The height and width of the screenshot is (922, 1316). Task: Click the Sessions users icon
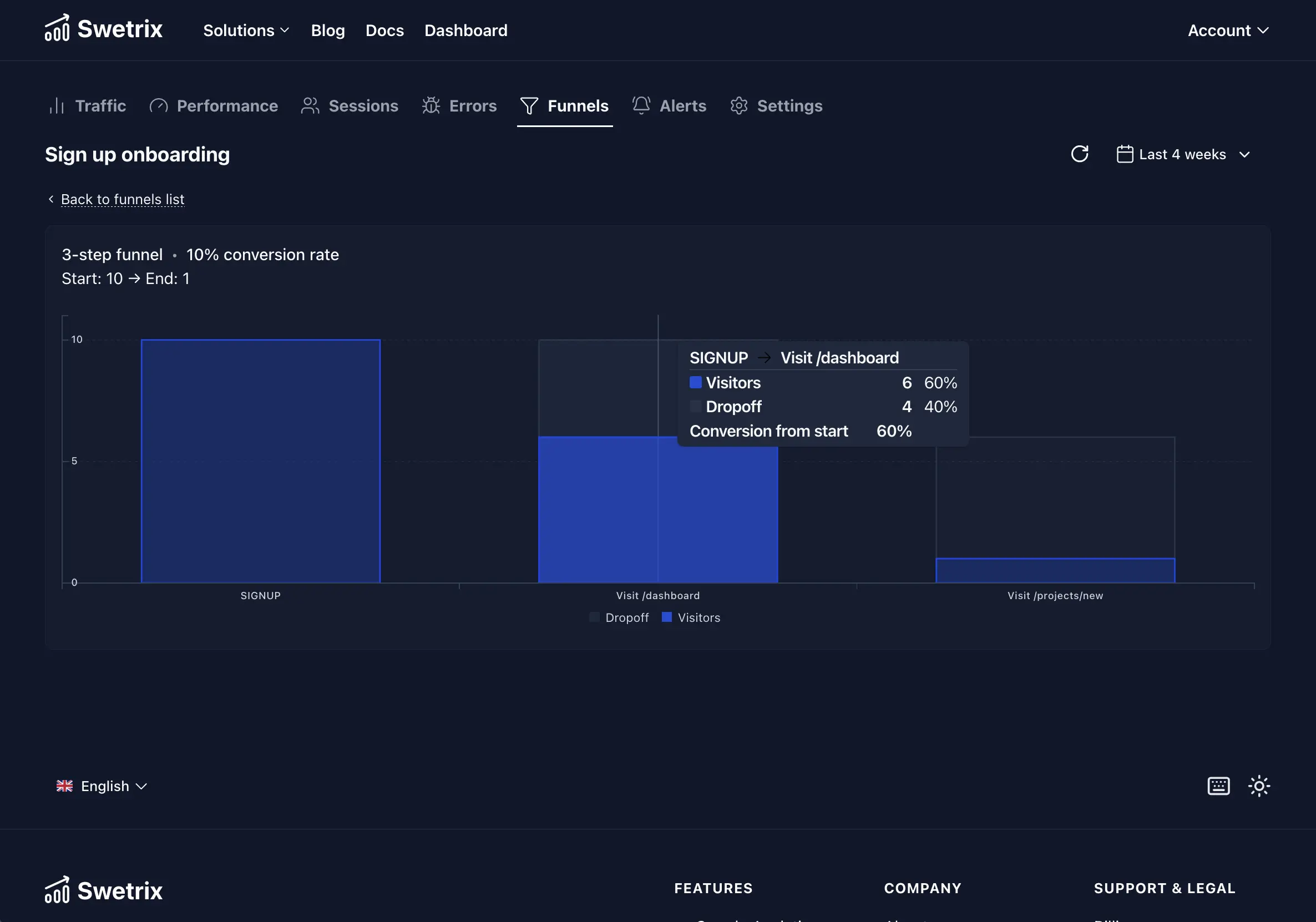310,106
